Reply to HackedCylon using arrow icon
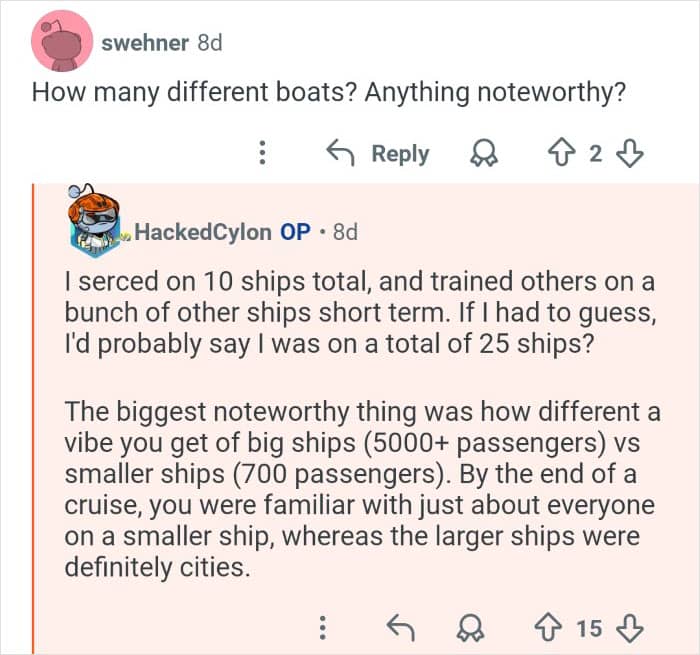700x655 pixels. (x=399, y=628)
